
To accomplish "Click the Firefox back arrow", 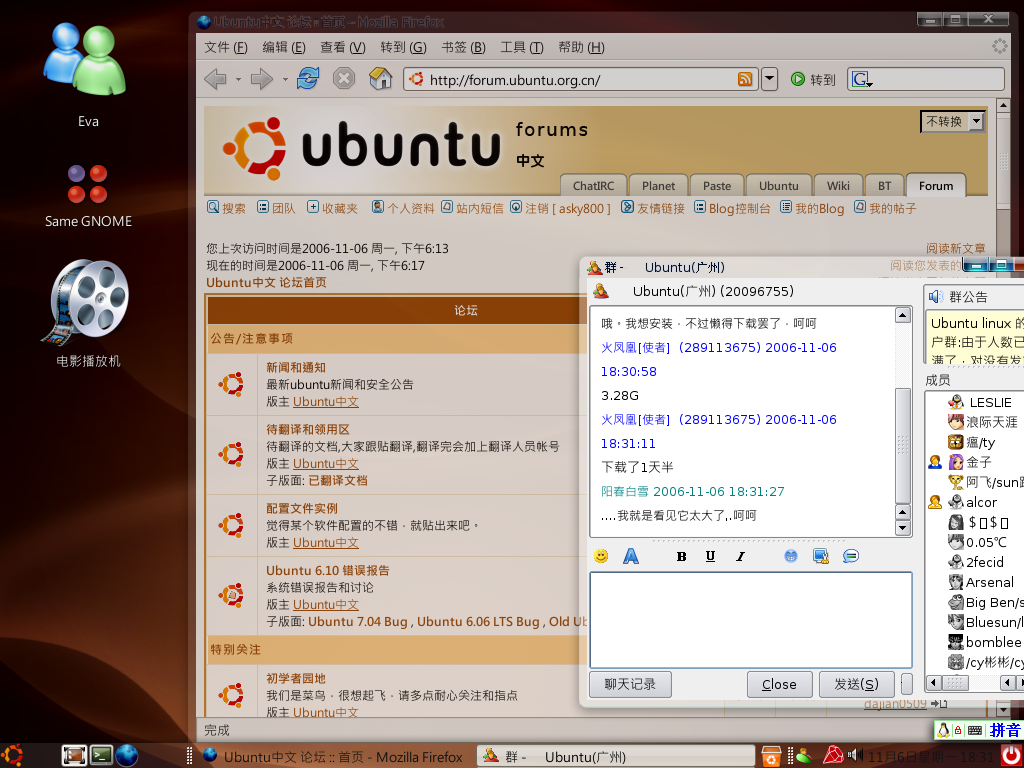I will [216, 80].
